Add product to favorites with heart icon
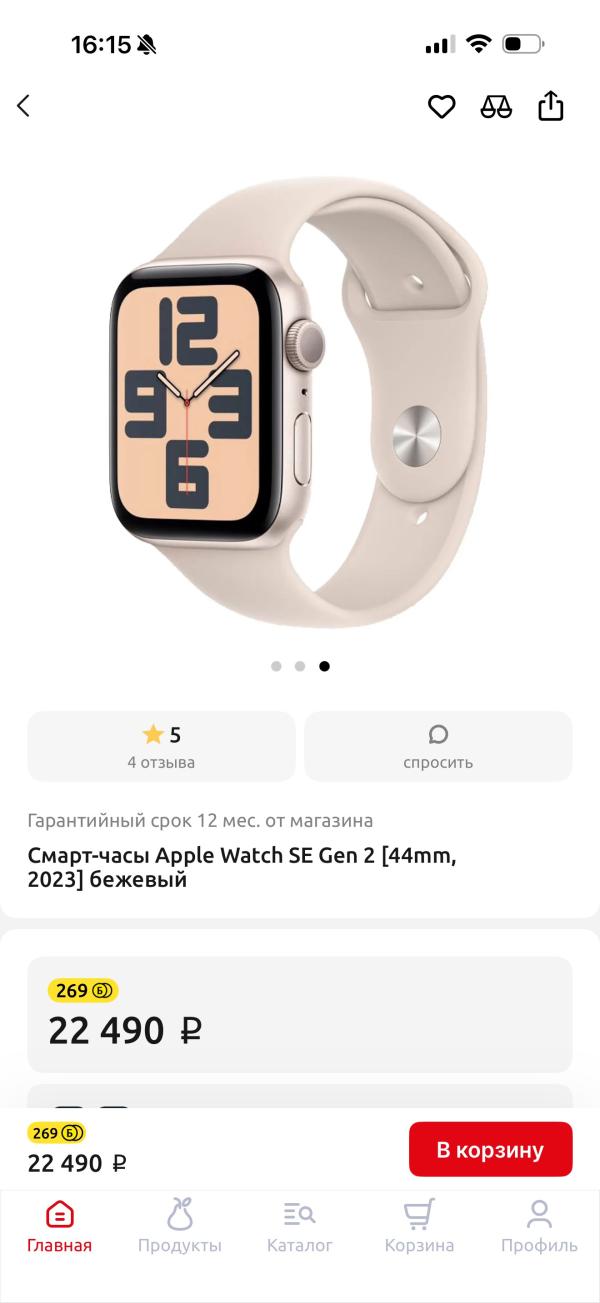 pyautogui.click(x=442, y=106)
